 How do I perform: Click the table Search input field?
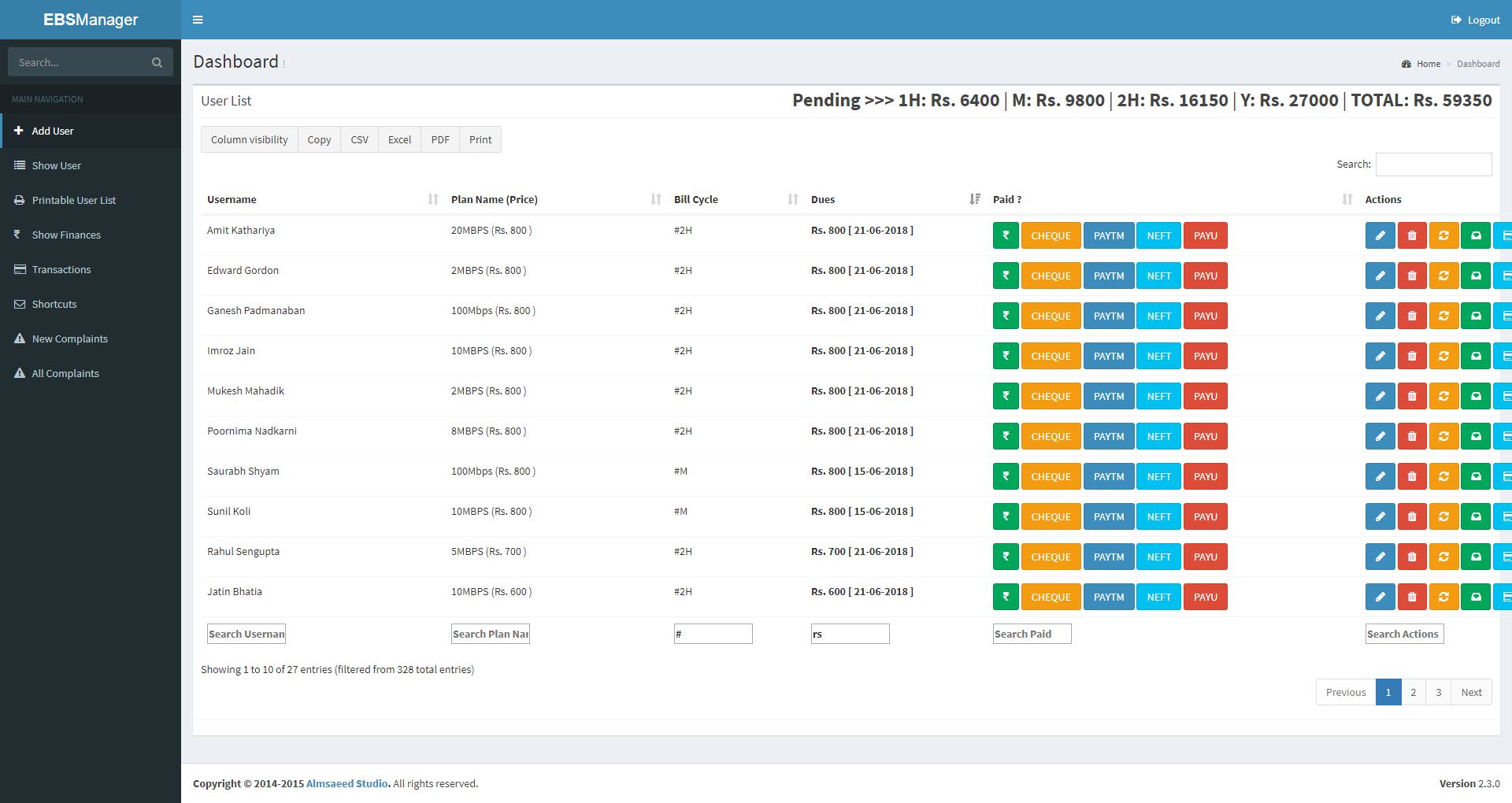point(1433,164)
